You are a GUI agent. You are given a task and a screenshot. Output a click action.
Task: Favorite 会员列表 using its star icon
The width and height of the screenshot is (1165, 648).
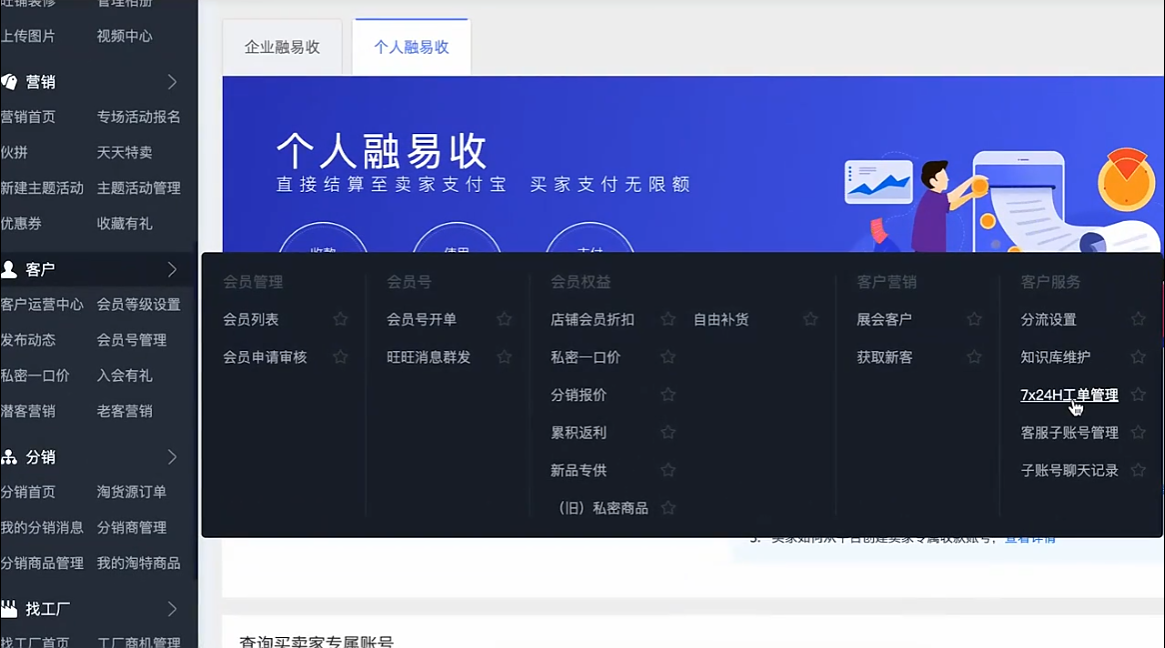tap(340, 320)
